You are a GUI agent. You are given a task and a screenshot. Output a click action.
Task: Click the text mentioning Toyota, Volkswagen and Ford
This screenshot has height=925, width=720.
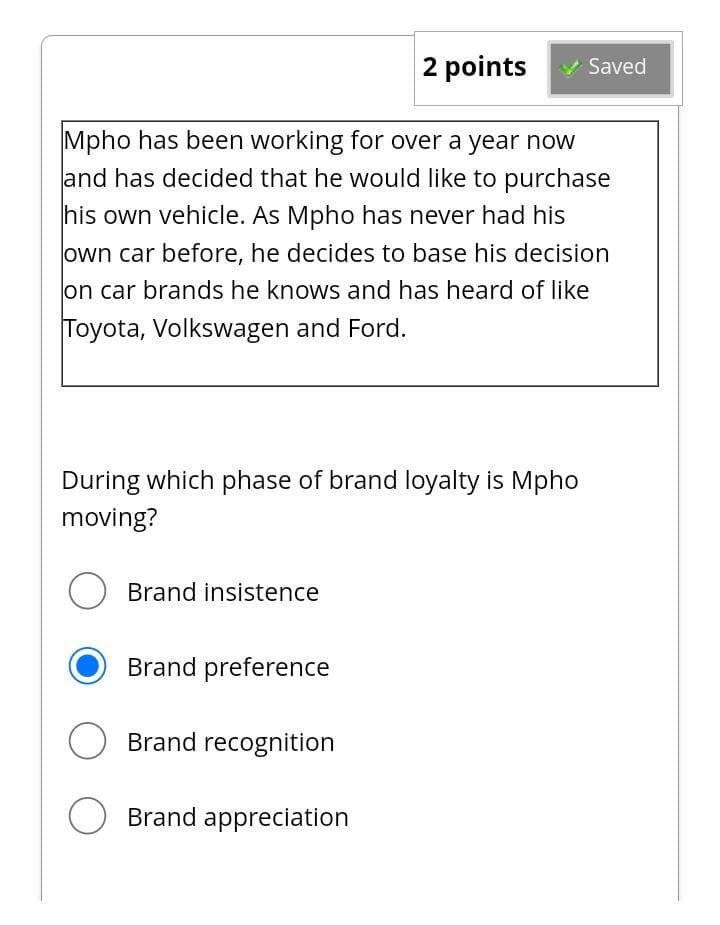[234, 327]
